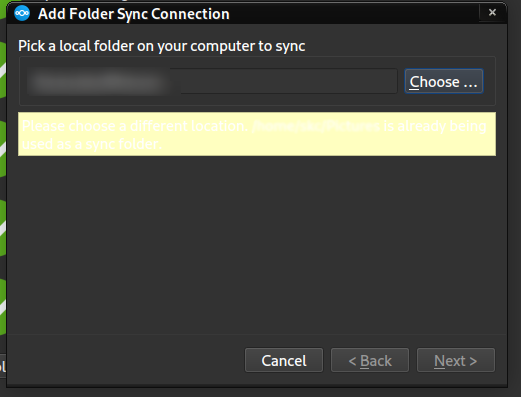This screenshot has height=397, width=521.
Task: Click the yellow warning message box
Action: pyautogui.click(x=257, y=134)
